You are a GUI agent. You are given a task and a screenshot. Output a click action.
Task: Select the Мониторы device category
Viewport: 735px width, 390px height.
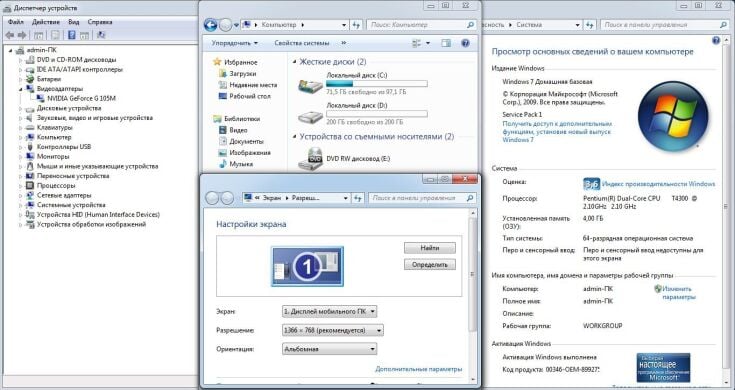[x=53, y=157]
